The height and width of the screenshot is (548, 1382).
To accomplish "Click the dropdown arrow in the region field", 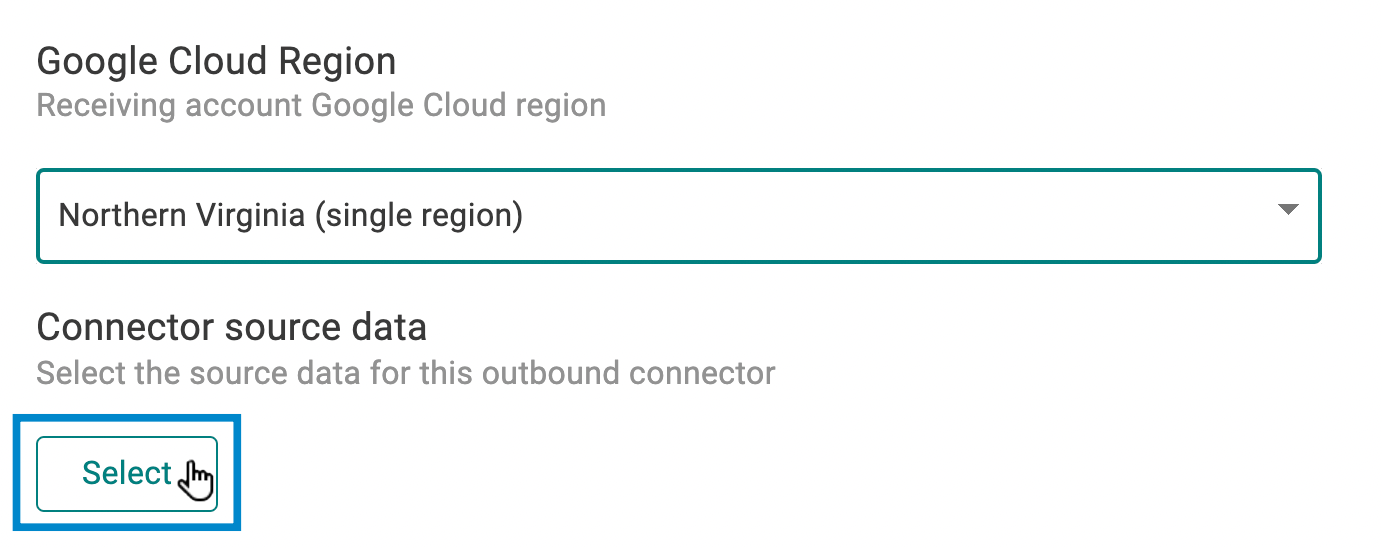I will [1288, 210].
